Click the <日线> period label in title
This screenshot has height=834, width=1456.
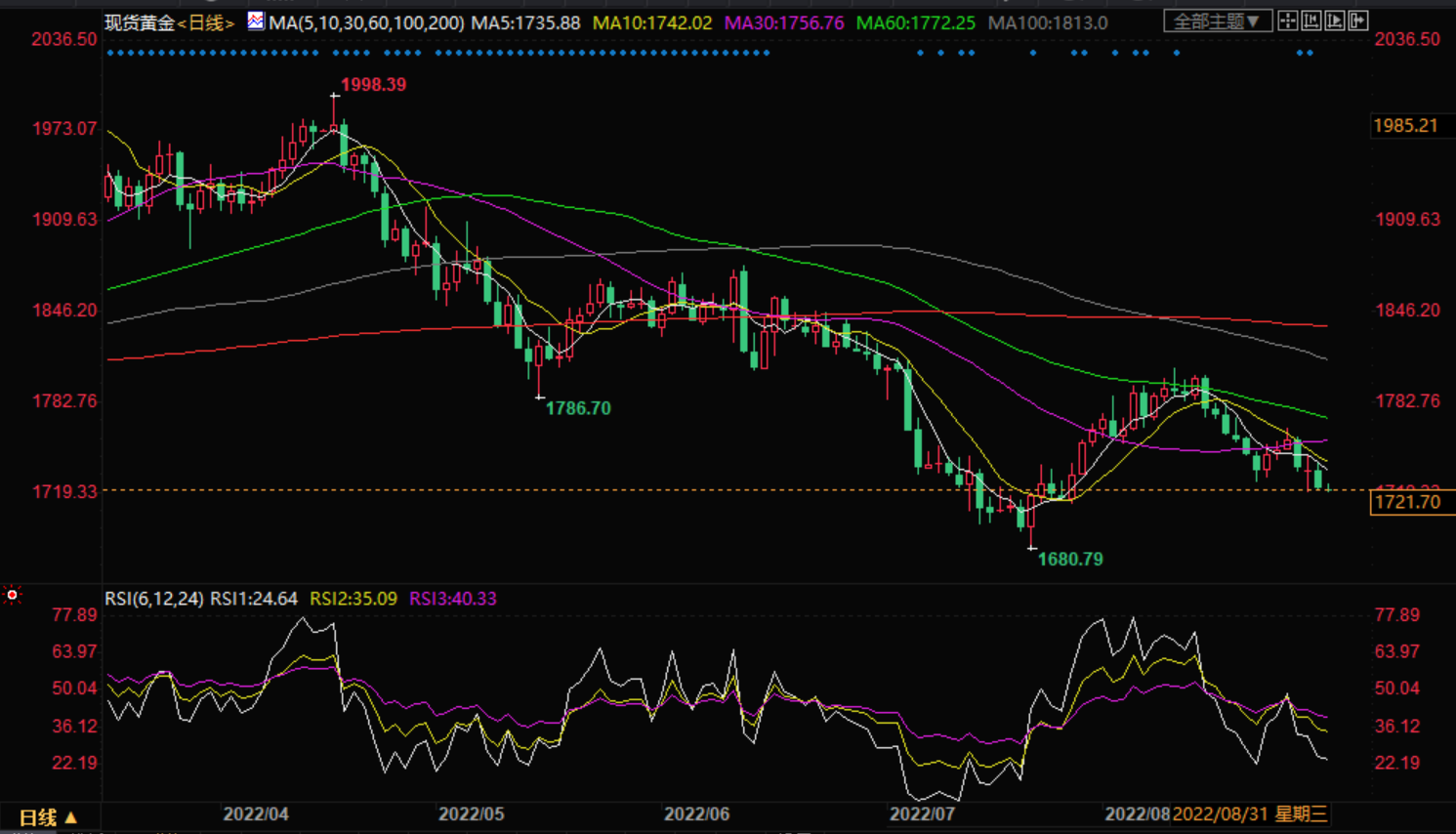pos(206,22)
